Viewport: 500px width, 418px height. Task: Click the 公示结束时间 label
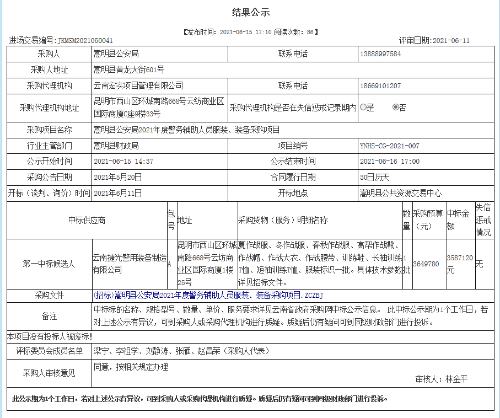point(293,161)
